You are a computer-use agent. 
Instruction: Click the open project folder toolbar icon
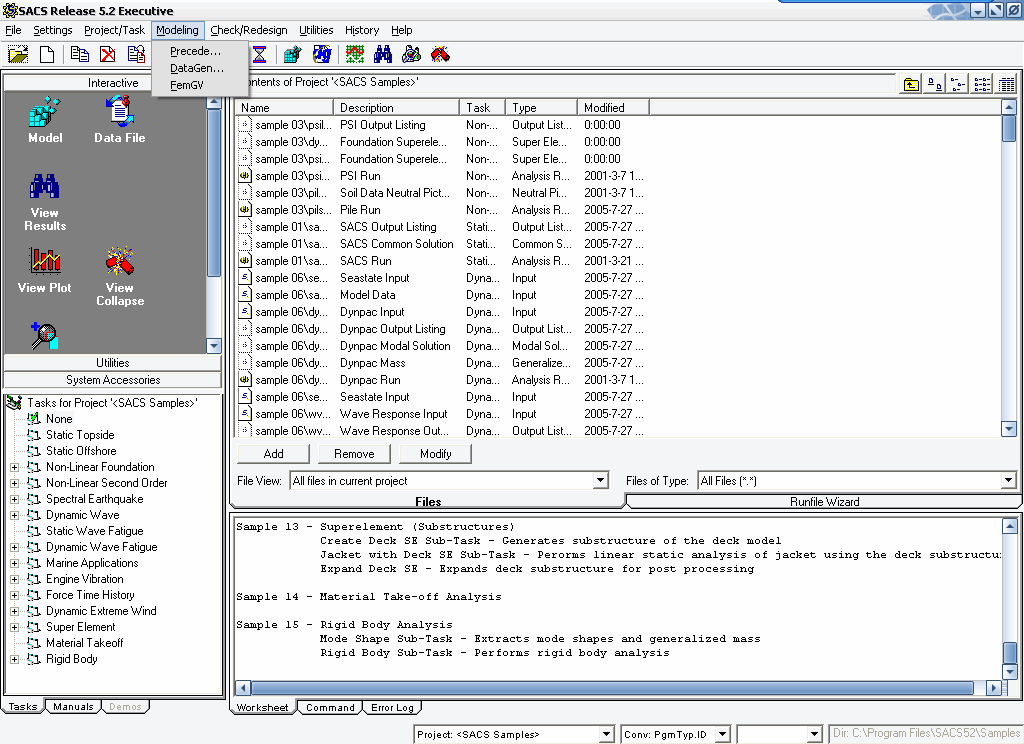tap(18, 54)
